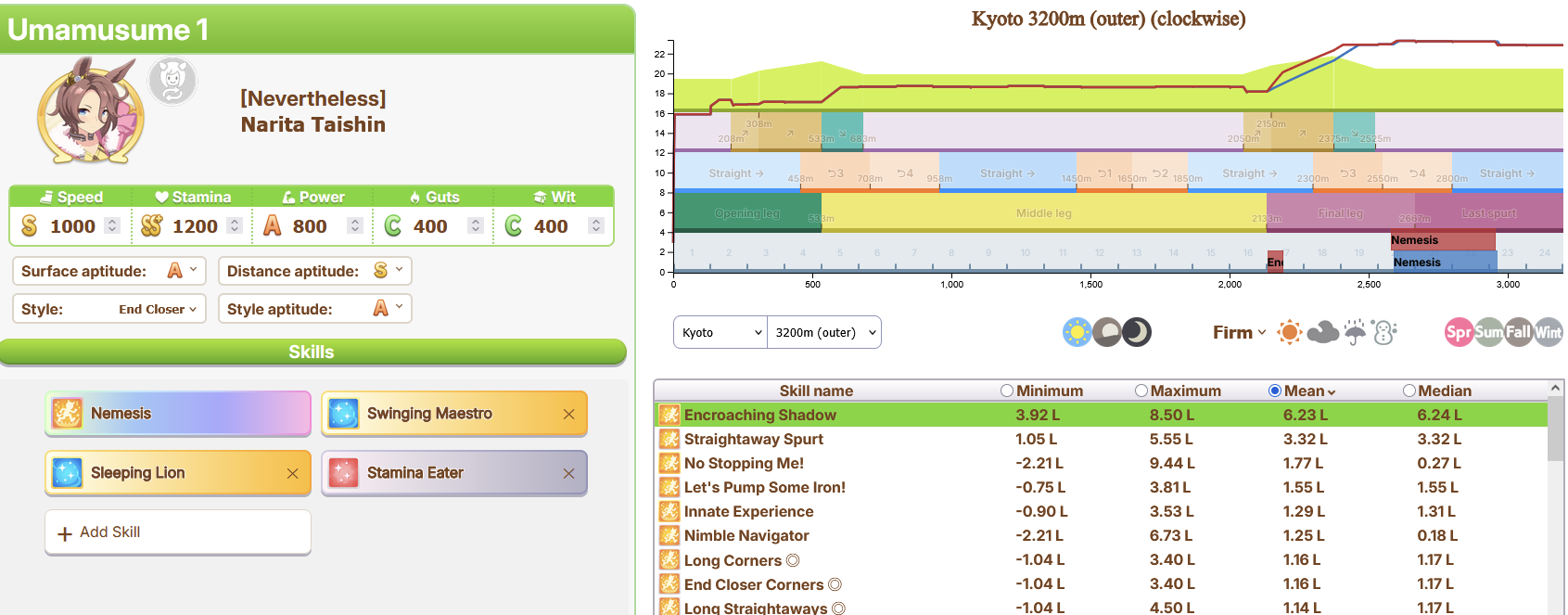The height and width of the screenshot is (615, 1568).
Task: Open 3200m (outer) course dropdown
Action: point(824,332)
